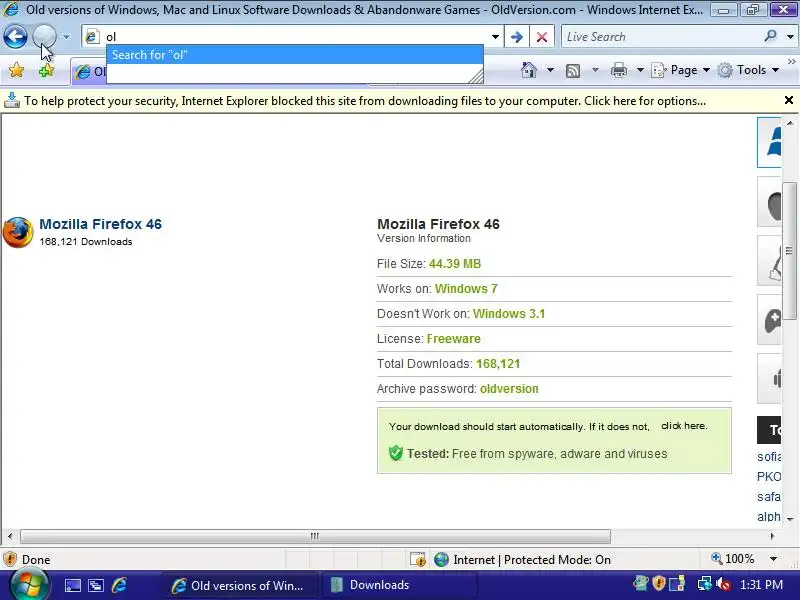The image size is (800, 600).
Task: Click the vertical scrollbar up arrow
Action: pyautogui.click(x=790, y=123)
